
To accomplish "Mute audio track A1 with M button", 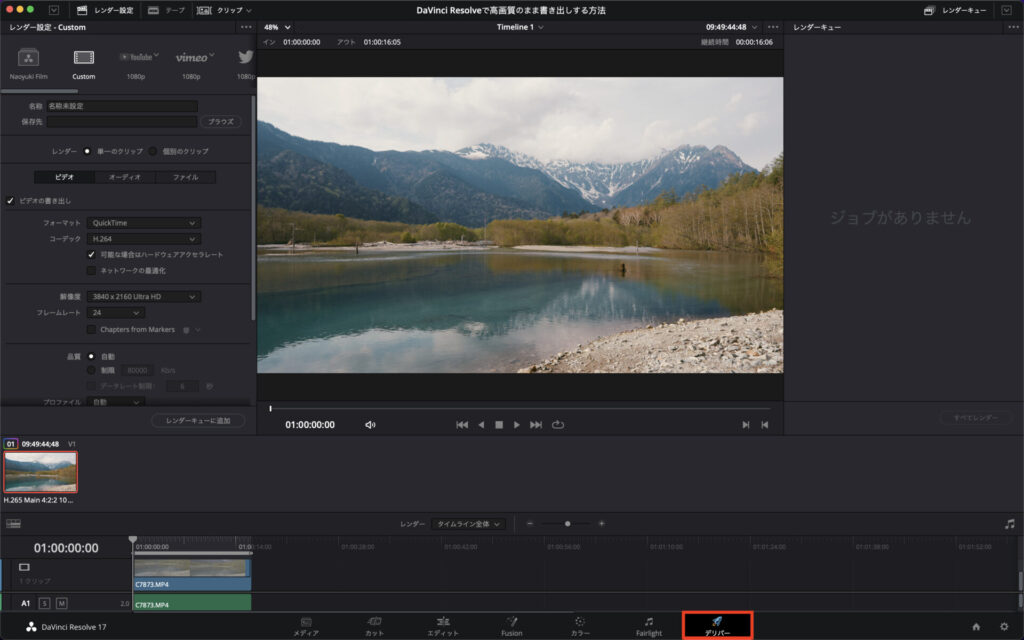I will pos(61,603).
